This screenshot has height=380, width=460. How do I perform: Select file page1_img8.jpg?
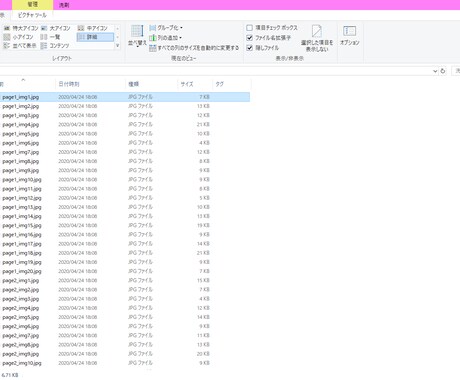coord(125,161)
